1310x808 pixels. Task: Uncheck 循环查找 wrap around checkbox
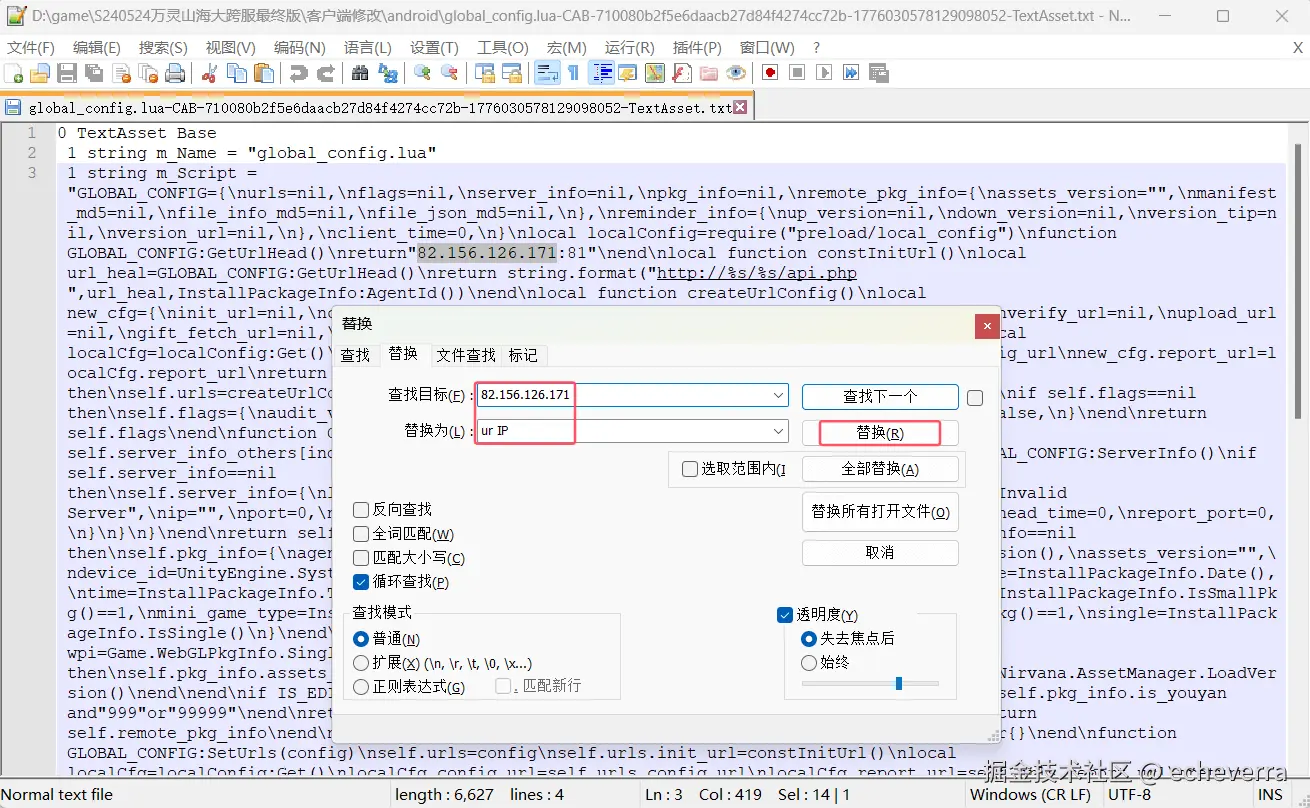(x=361, y=582)
